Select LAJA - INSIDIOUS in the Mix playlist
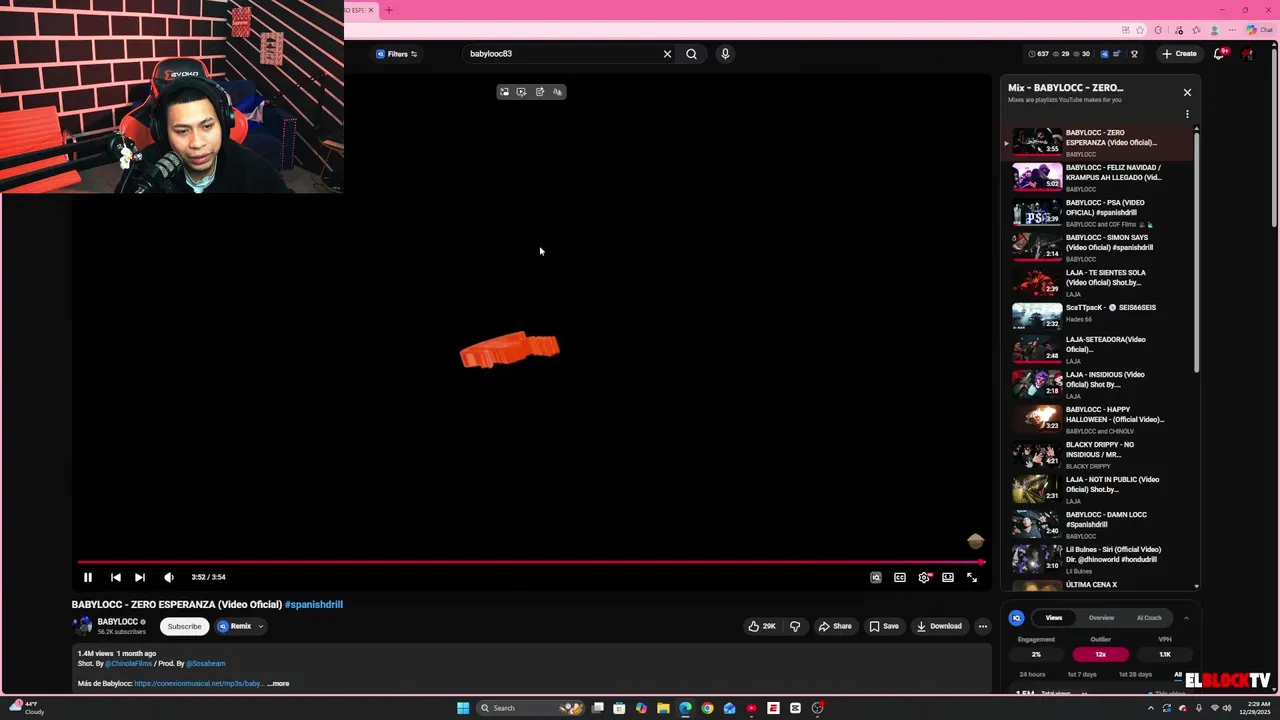 pos(1098,384)
